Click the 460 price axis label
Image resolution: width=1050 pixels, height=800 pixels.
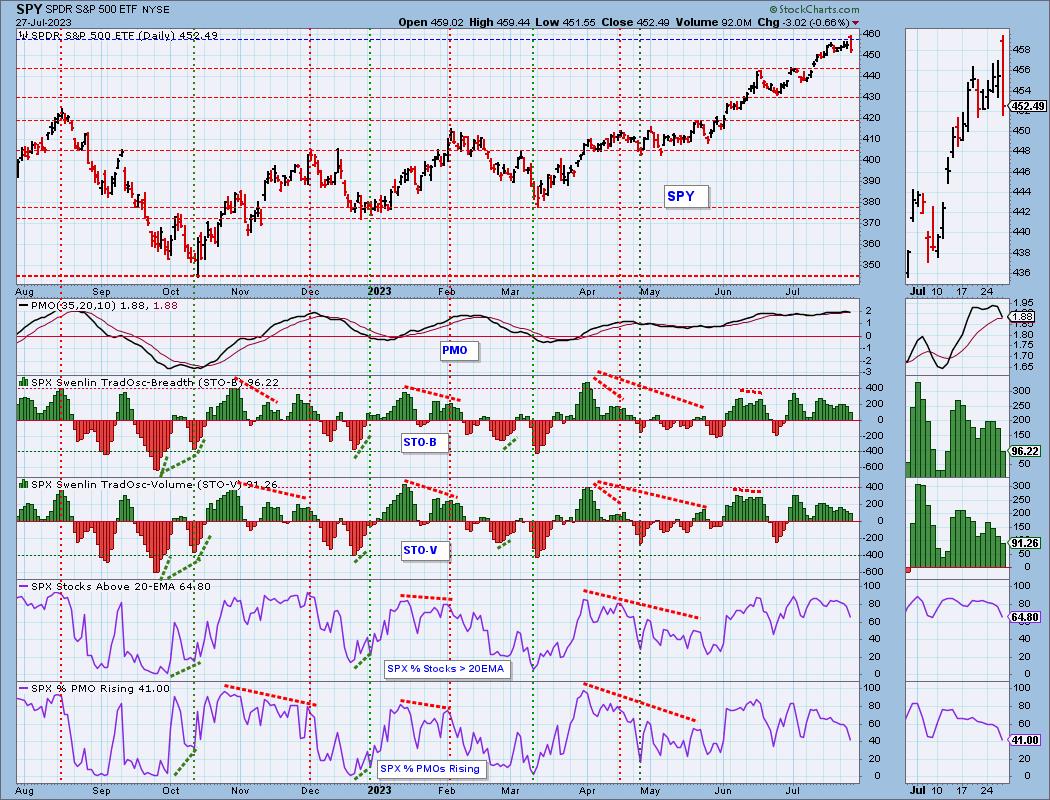[871, 33]
